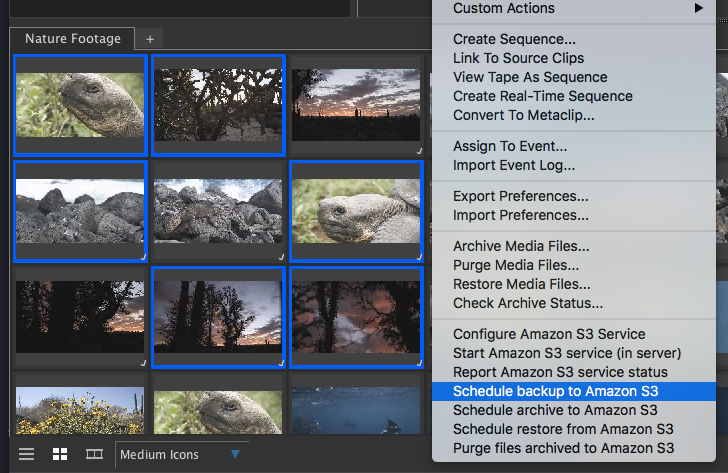This screenshot has height=473, width=728.
Task: Add a new tab with plus icon
Action: click(150, 39)
